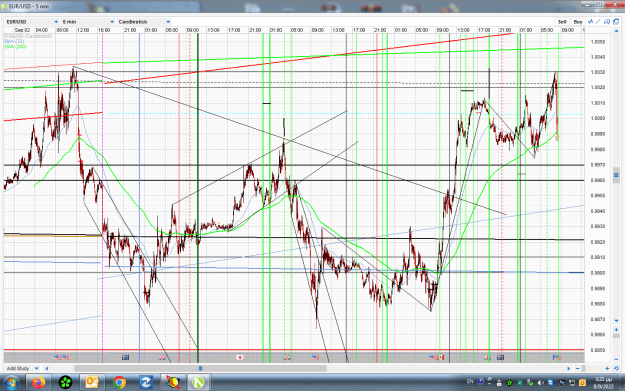Click the Canada flag event marker
625x391 pixels.
[x=440, y=357]
